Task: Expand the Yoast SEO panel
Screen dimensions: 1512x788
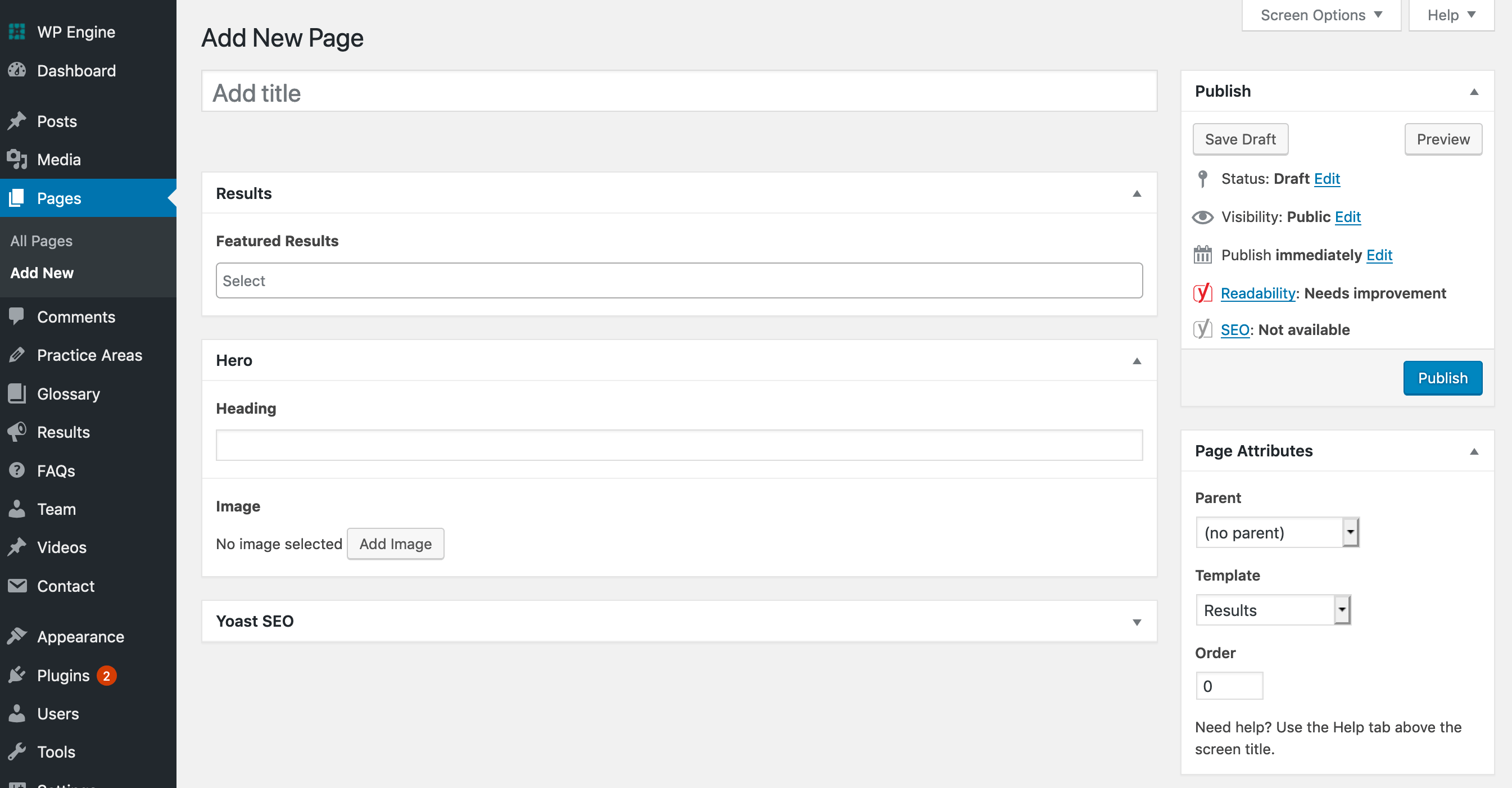Action: [1137, 622]
